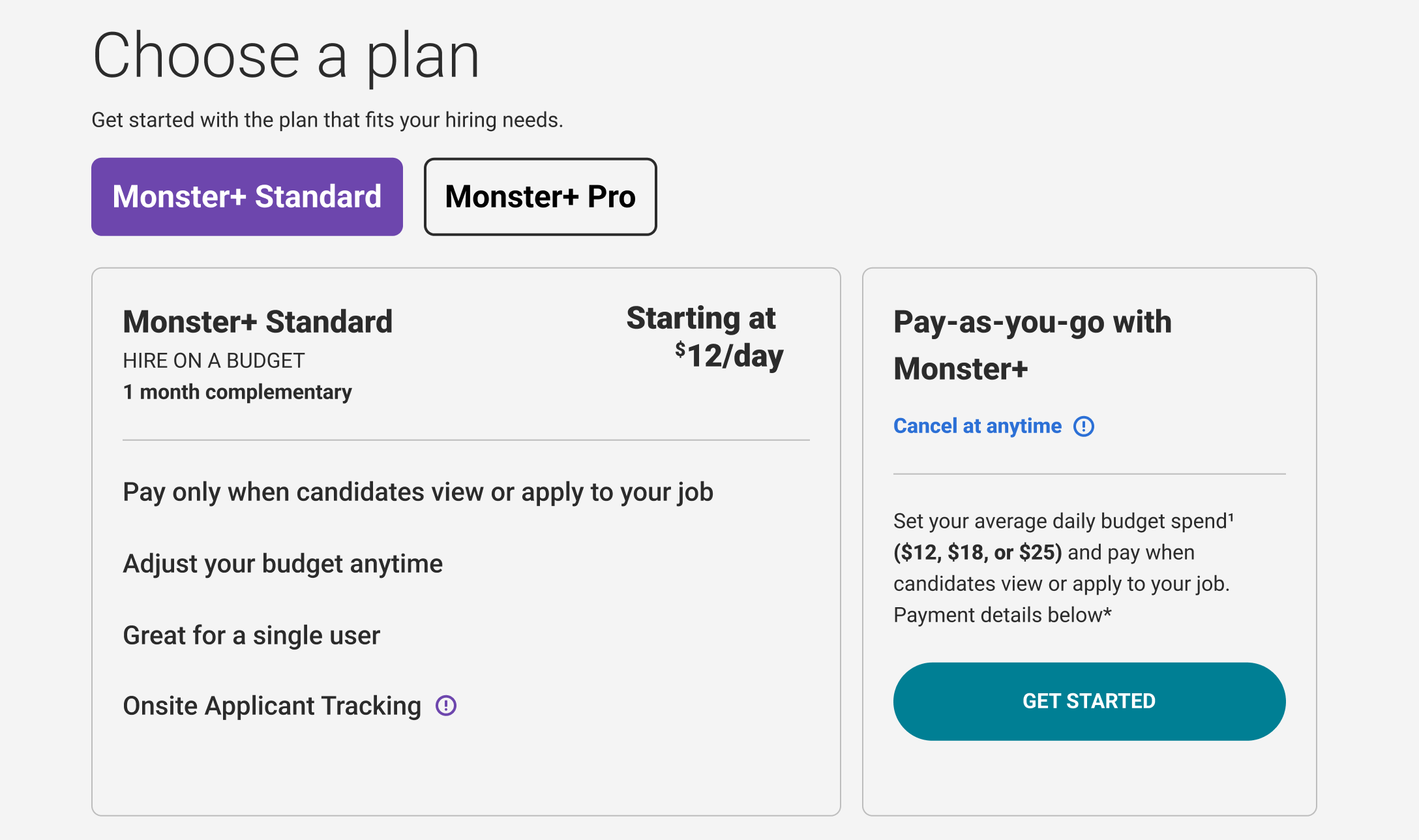The image size is (1419, 840).
Task: Click the 1 month complementary label
Action: [x=237, y=392]
